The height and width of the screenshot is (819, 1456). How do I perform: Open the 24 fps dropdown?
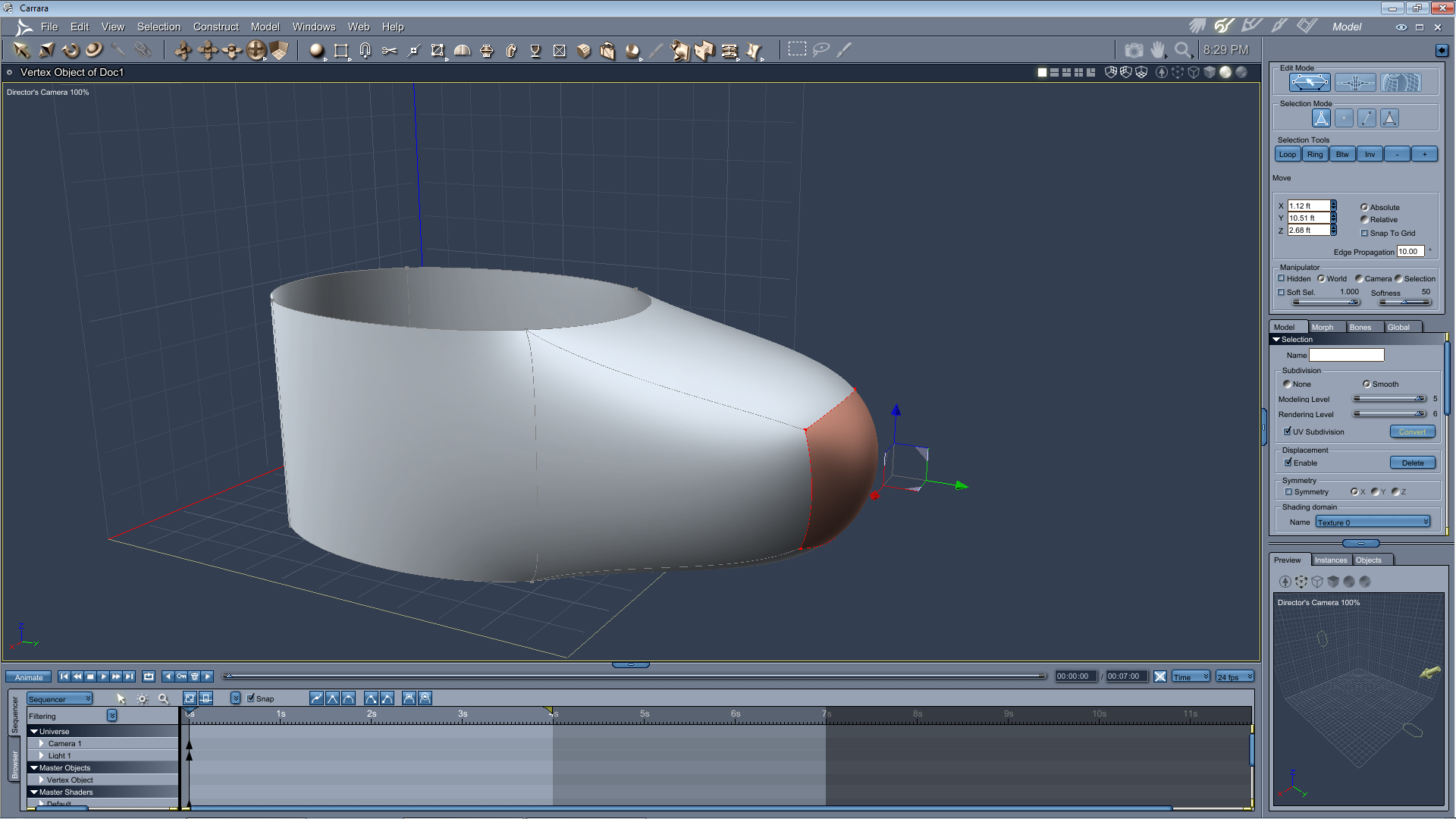pyautogui.click(x=1235, y=676)
